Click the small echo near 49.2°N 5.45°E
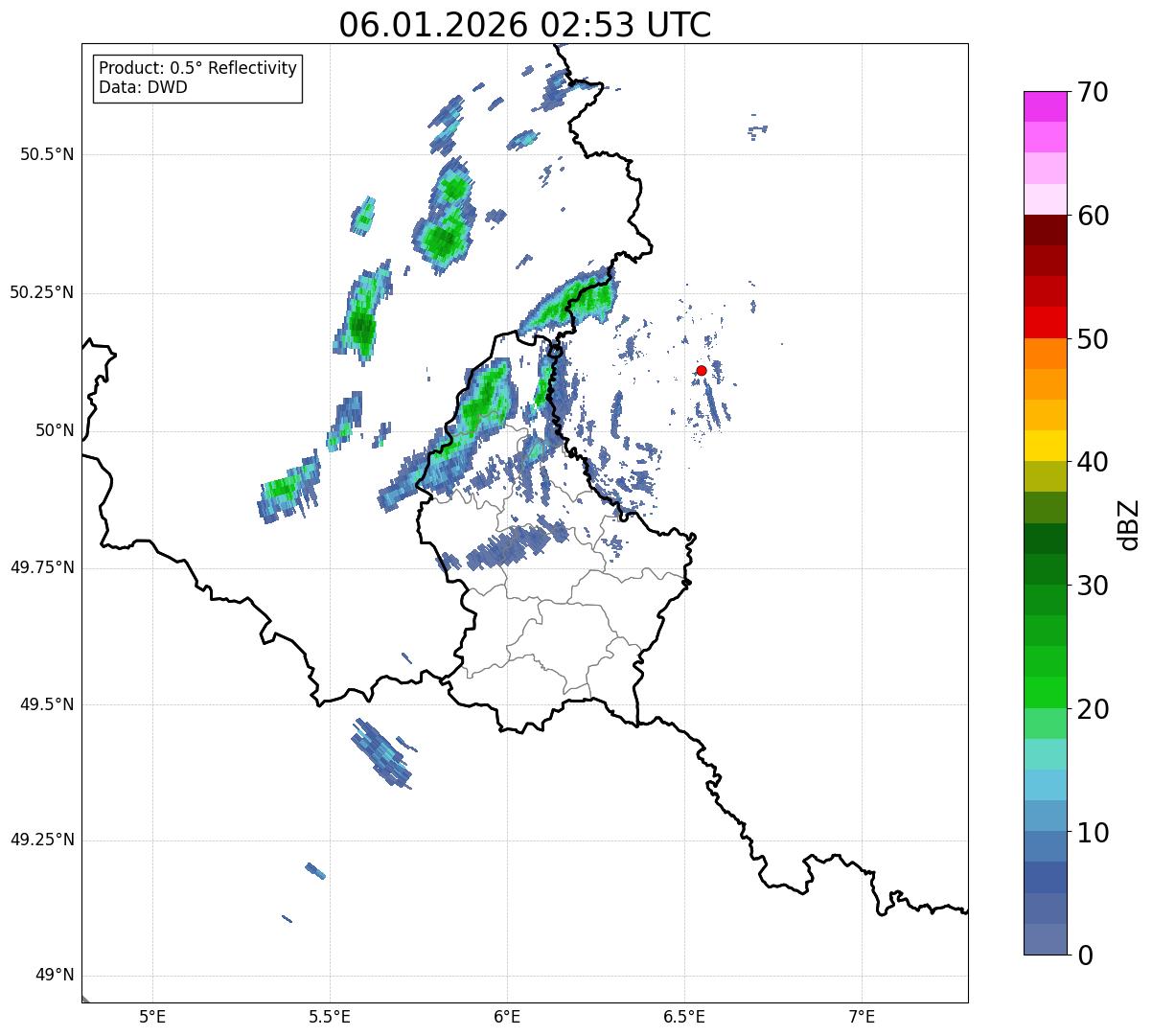 315,870
